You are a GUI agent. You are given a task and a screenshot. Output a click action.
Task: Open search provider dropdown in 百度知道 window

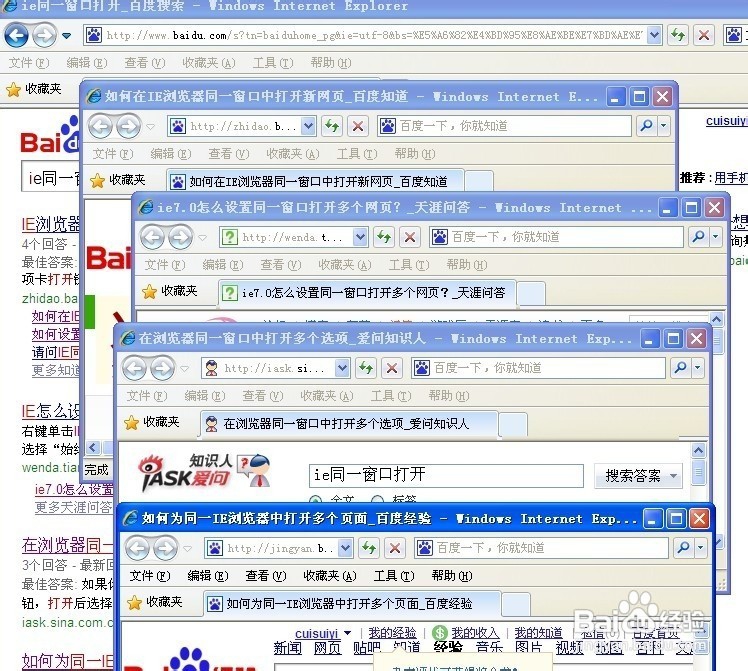coord(664,126)
